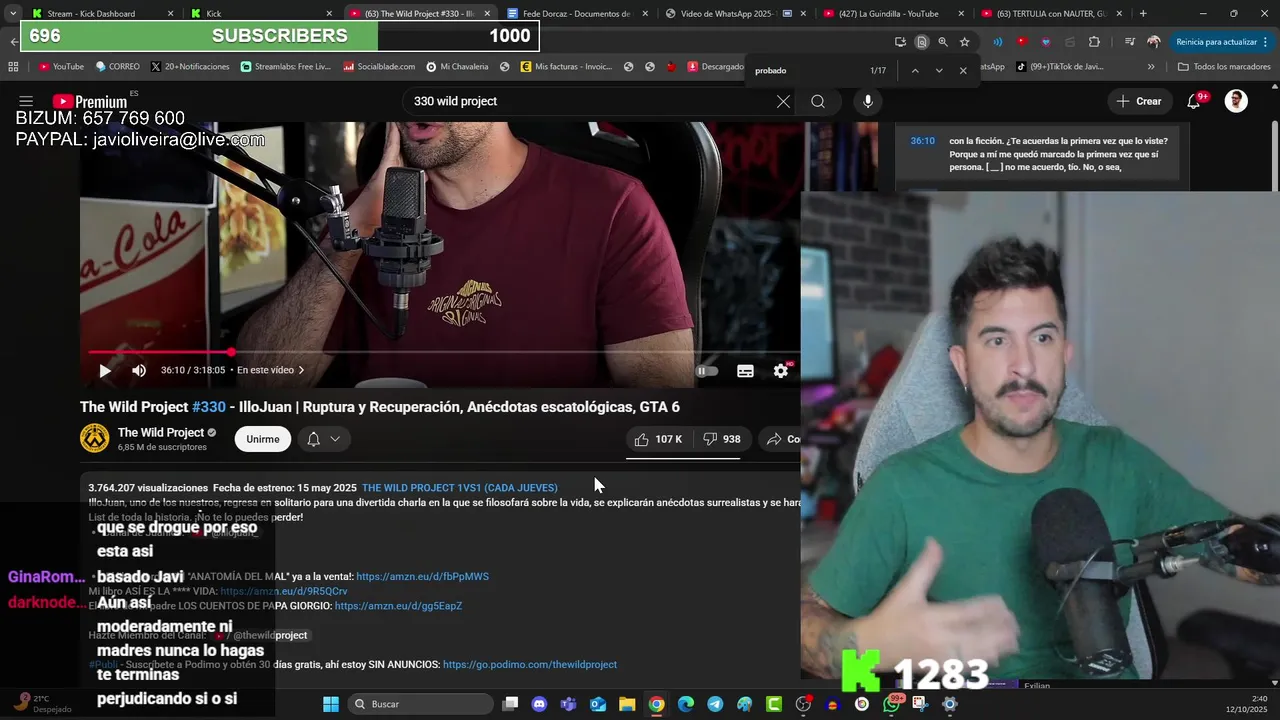1280x720 pixels.
Task: Switch to TERTULIA con NAUTER tab
Action: coord(1053,14)
